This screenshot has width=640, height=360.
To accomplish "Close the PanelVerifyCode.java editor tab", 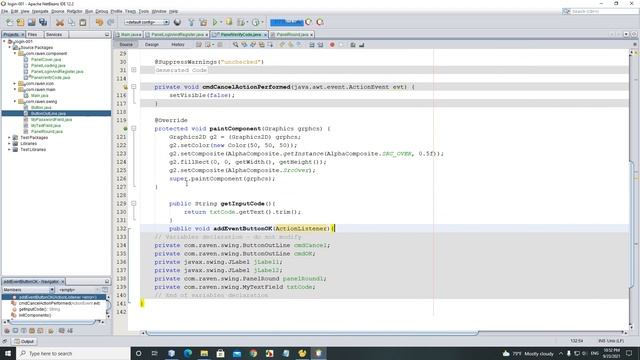I will [265, 35].
